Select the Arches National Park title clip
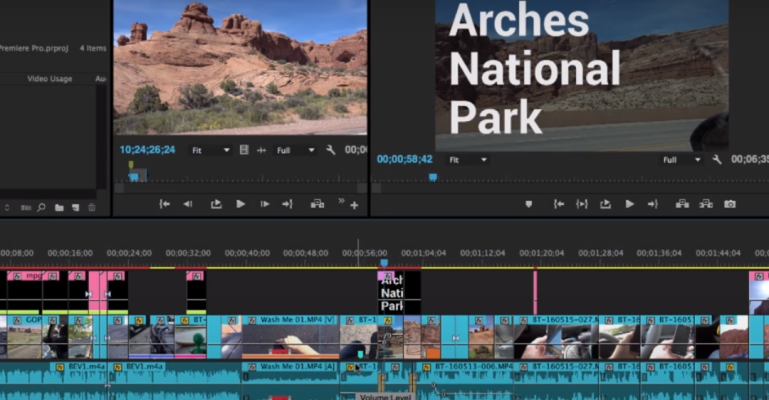Viewport: 769px width, 400px height. 392,292
